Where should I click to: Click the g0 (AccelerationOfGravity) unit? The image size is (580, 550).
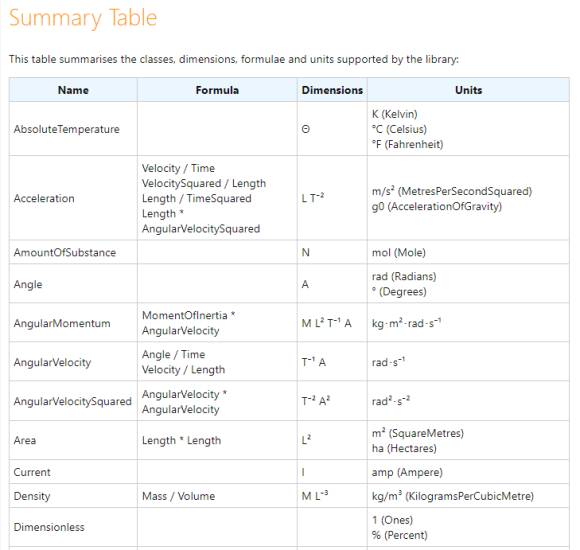(437, 206)
